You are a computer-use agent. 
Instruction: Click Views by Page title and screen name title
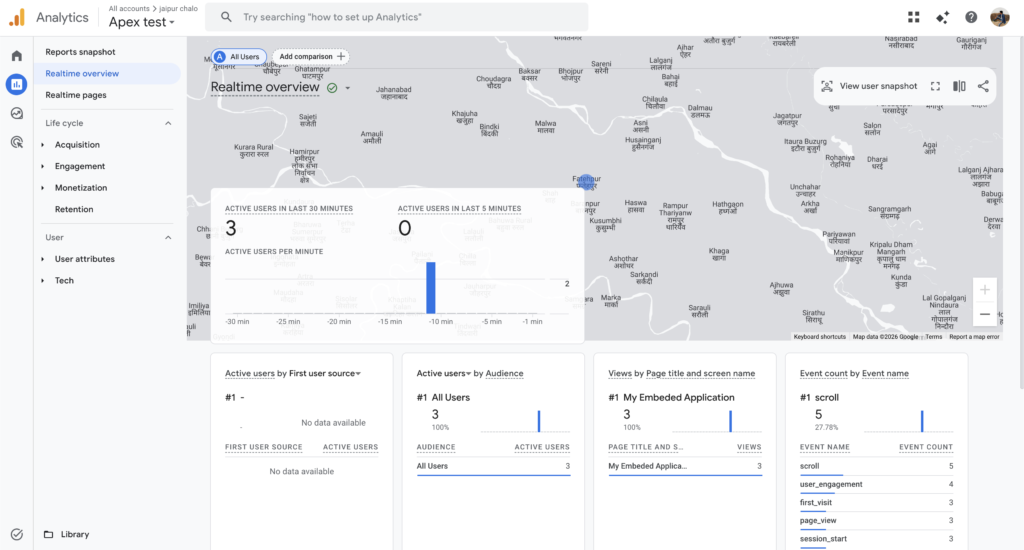[682, 374]
